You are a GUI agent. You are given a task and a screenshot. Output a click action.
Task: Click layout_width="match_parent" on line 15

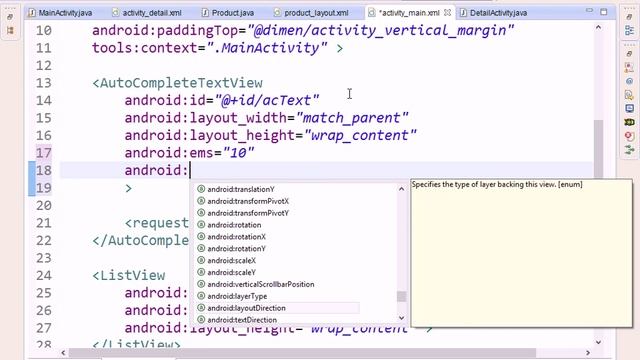pos(299,118)
